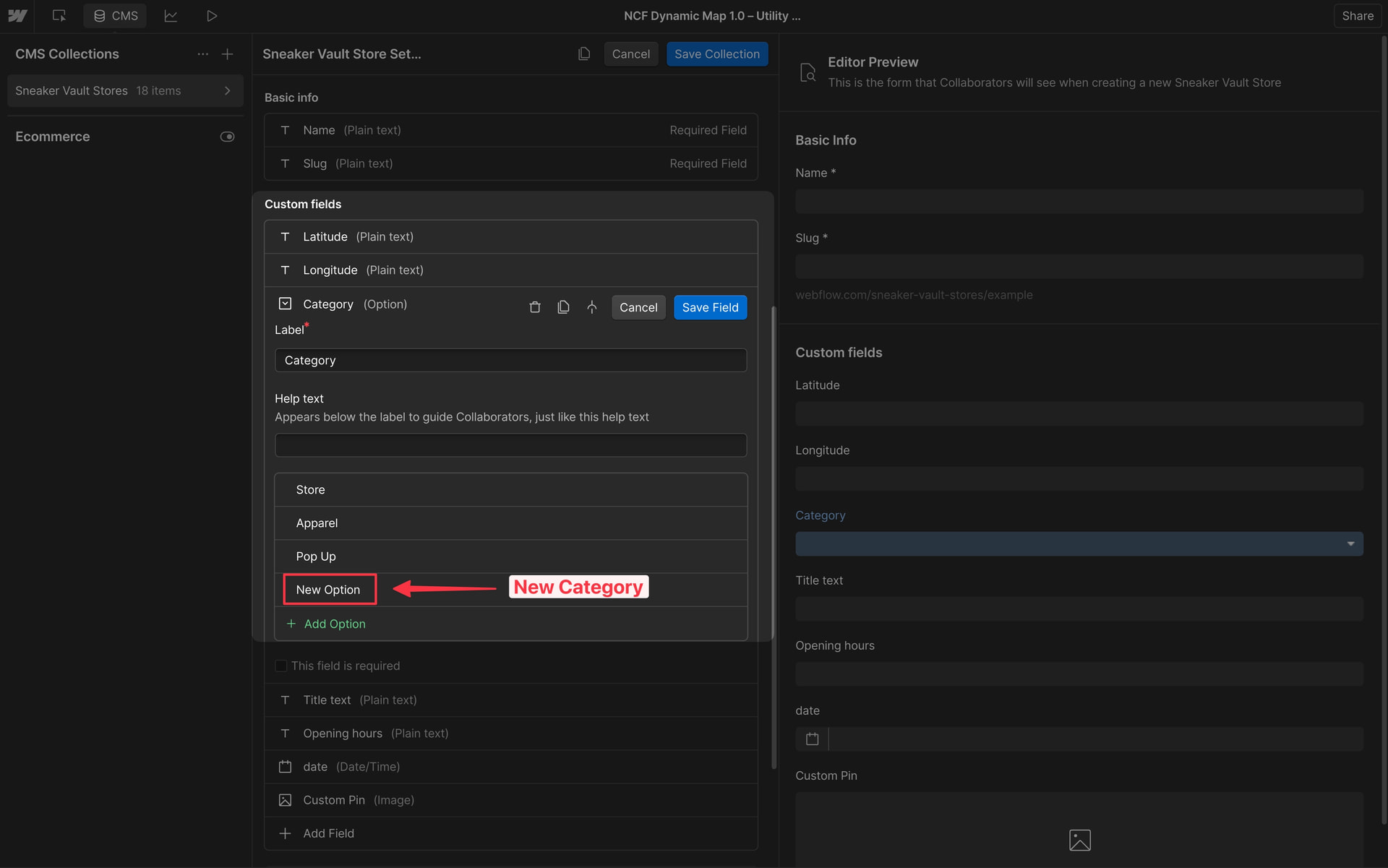Open preview Category dropdown
Image resolution: width=1388 pixels, height=868 pixels.
1079,544
